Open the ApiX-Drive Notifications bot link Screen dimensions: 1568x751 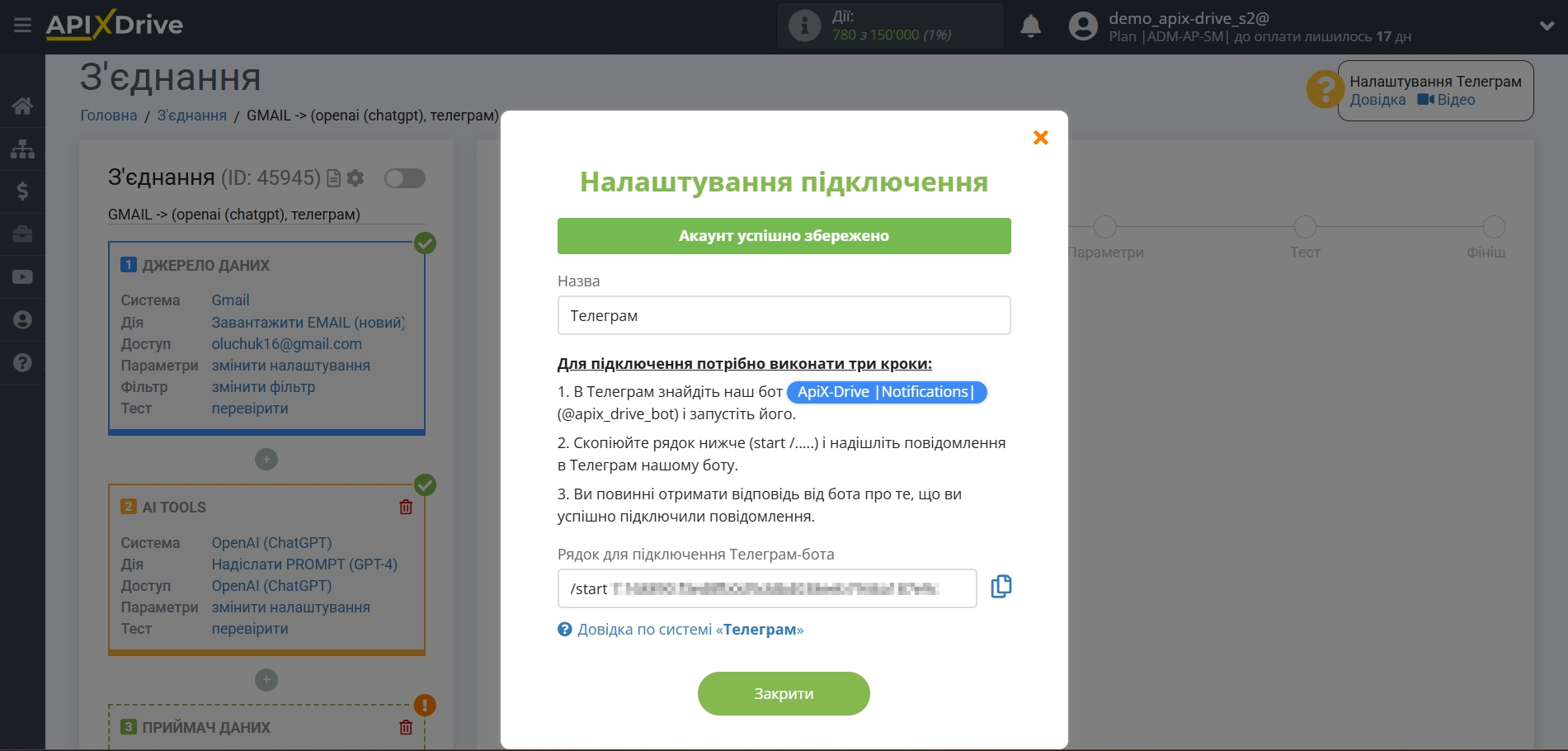887,392
